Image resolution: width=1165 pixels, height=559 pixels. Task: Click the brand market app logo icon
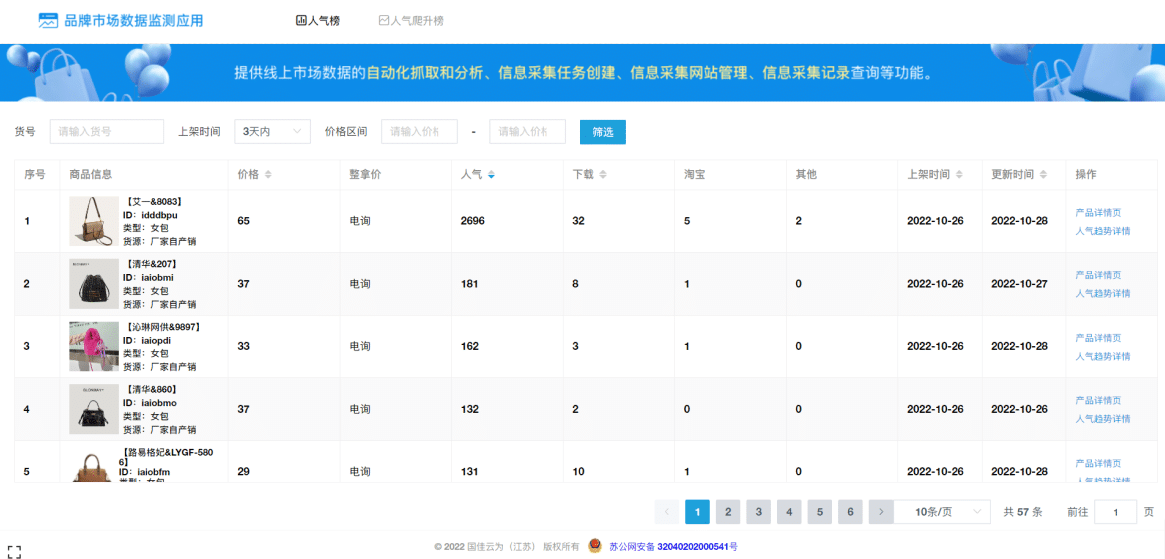[x=48, y=21]
